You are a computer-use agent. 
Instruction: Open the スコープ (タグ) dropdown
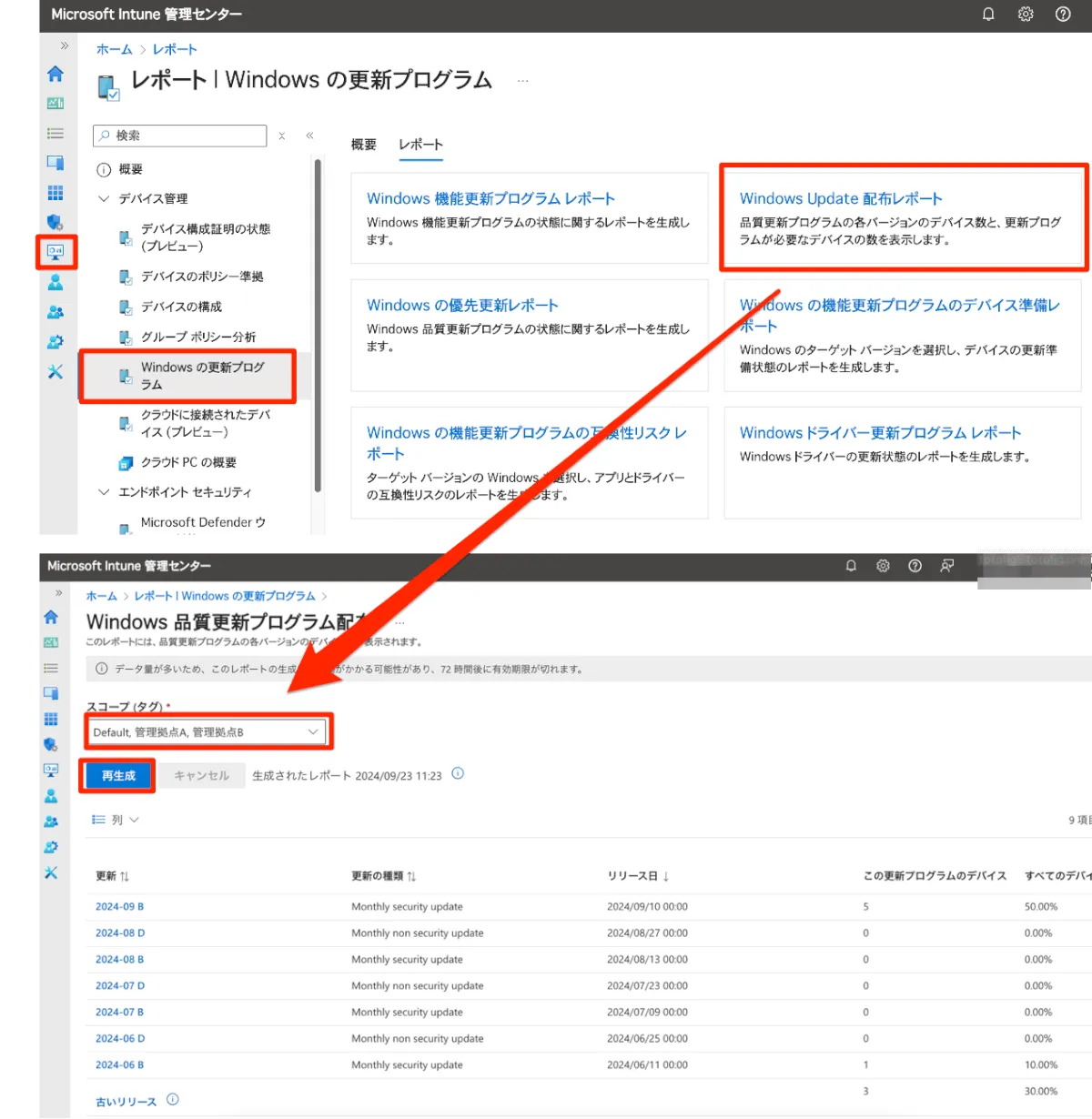click(207, 732)
